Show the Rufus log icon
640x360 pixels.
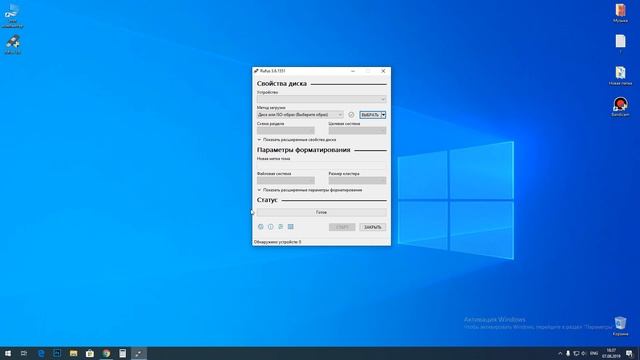(291, 227)
